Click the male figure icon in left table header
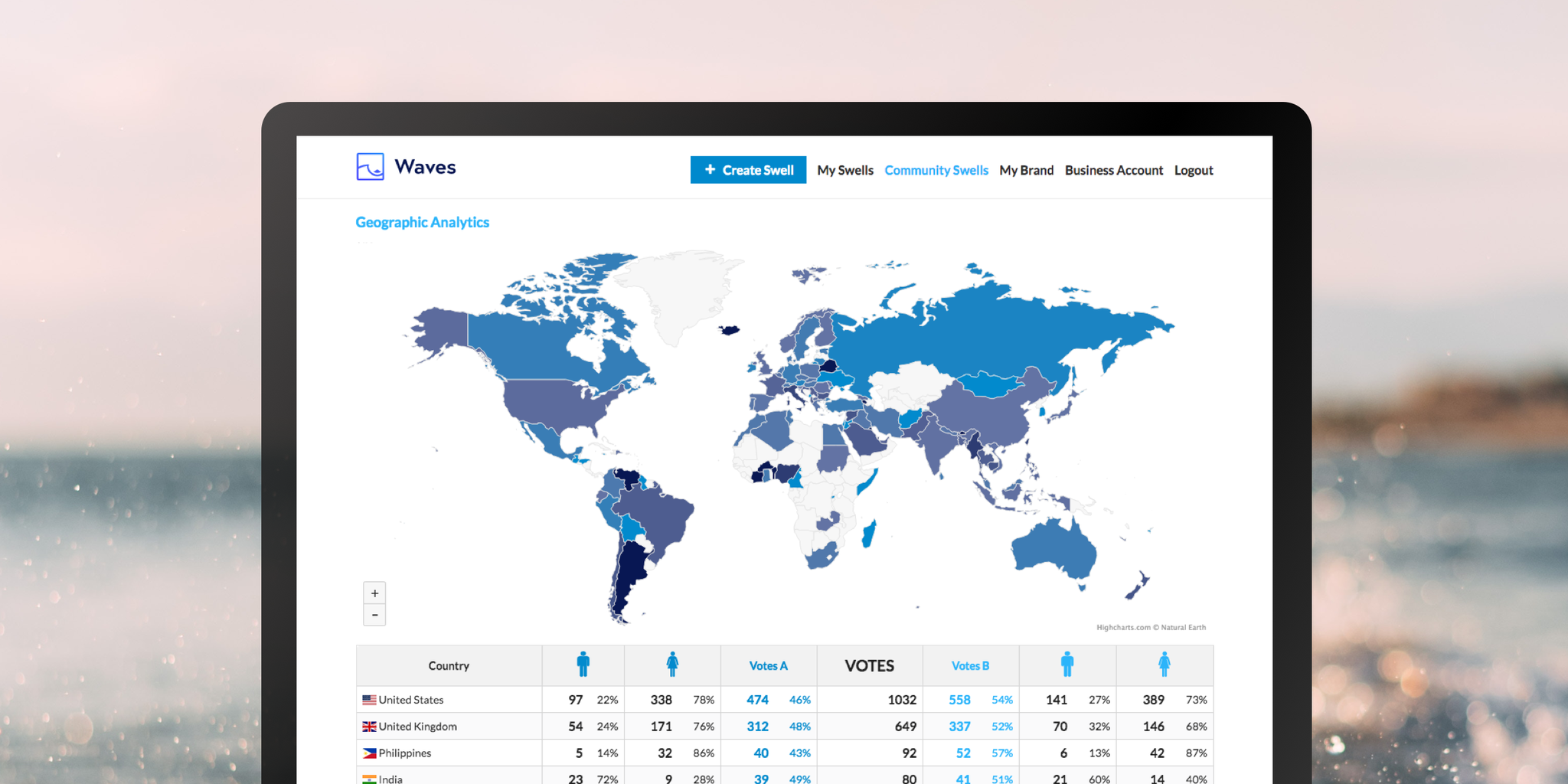 (x=584, y=665)
